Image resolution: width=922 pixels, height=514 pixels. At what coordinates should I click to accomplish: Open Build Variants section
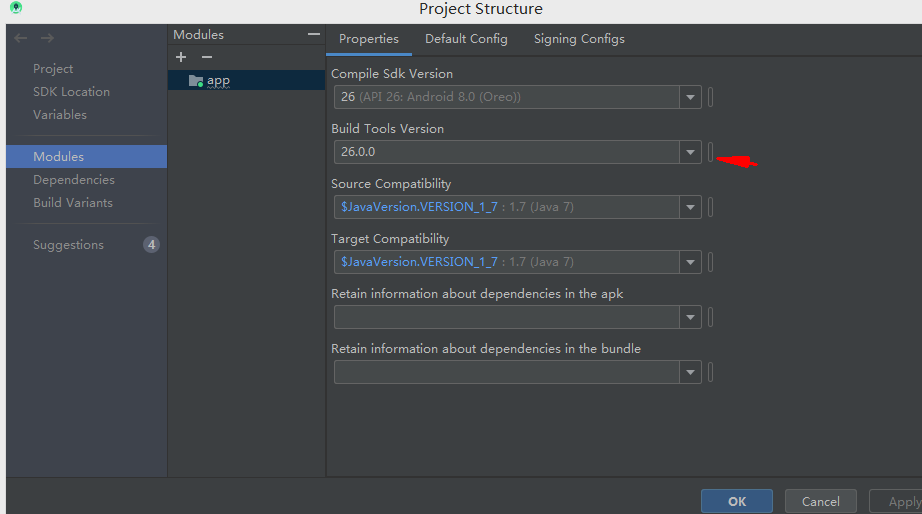click(73, 202)
